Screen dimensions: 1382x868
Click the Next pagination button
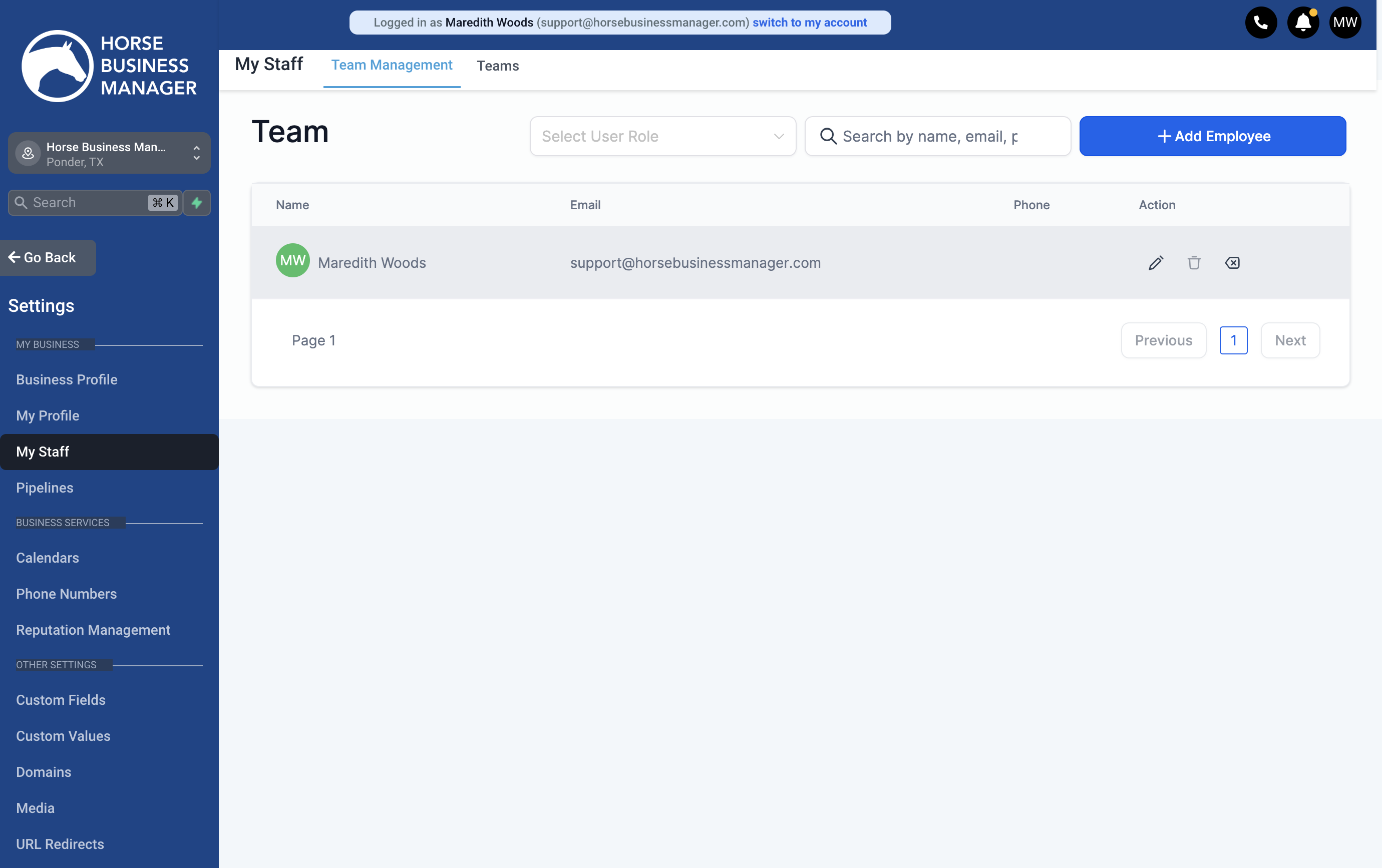pyautogui.click(x=1290, y=341)
